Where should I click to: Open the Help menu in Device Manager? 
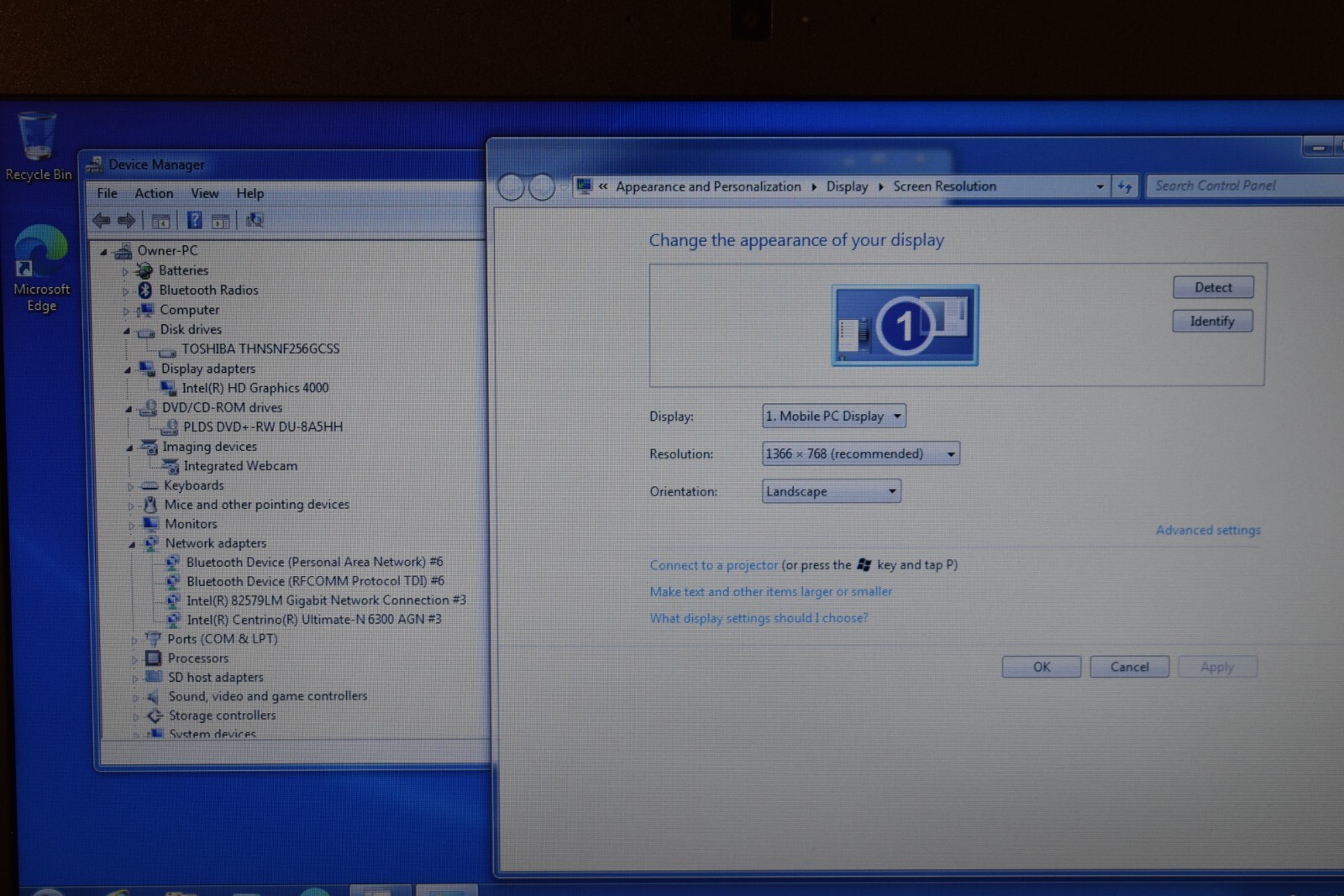coord(249,193)
